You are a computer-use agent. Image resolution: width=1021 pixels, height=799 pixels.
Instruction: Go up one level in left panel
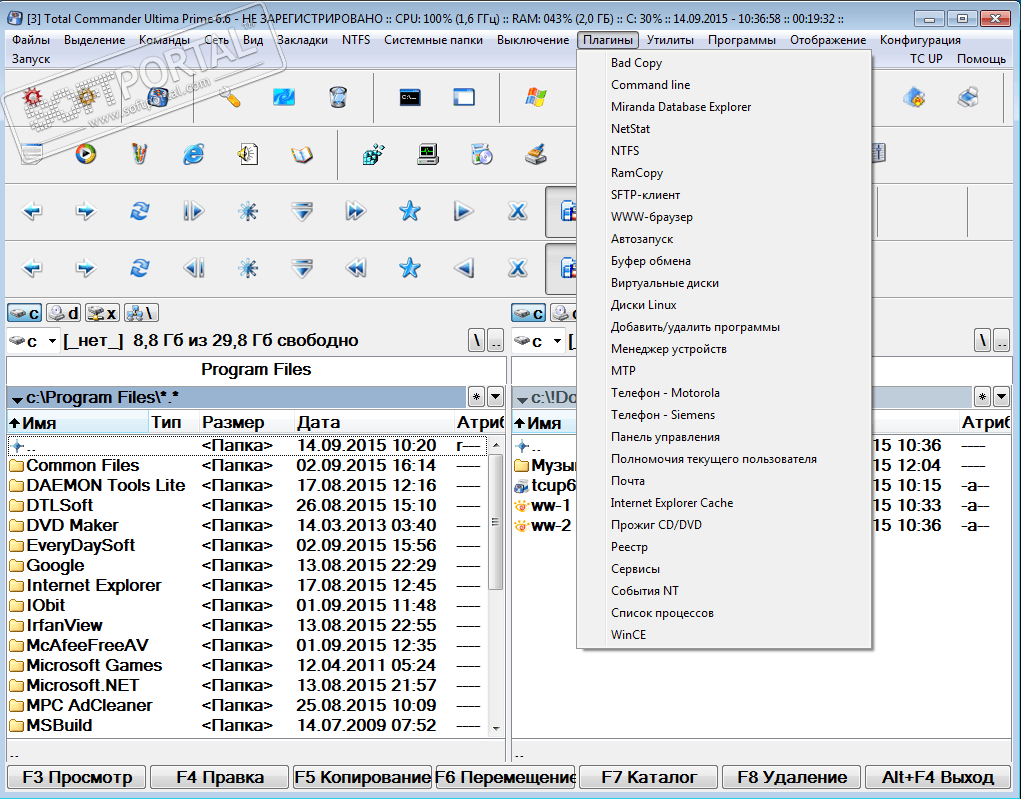pos(496,341)
